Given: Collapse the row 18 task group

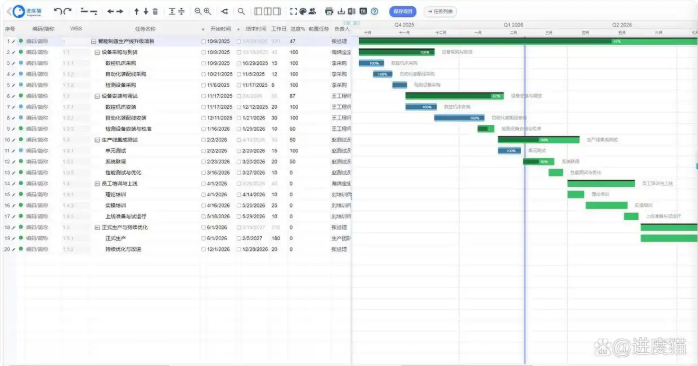Looking at the screenshot, I should (x=97, y=227).
